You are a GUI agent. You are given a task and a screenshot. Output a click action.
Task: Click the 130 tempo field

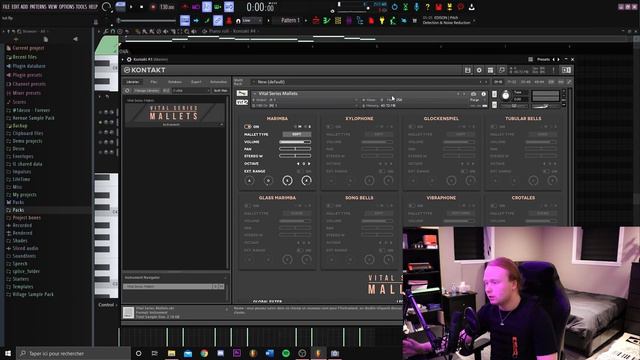[x=167, y=7]
